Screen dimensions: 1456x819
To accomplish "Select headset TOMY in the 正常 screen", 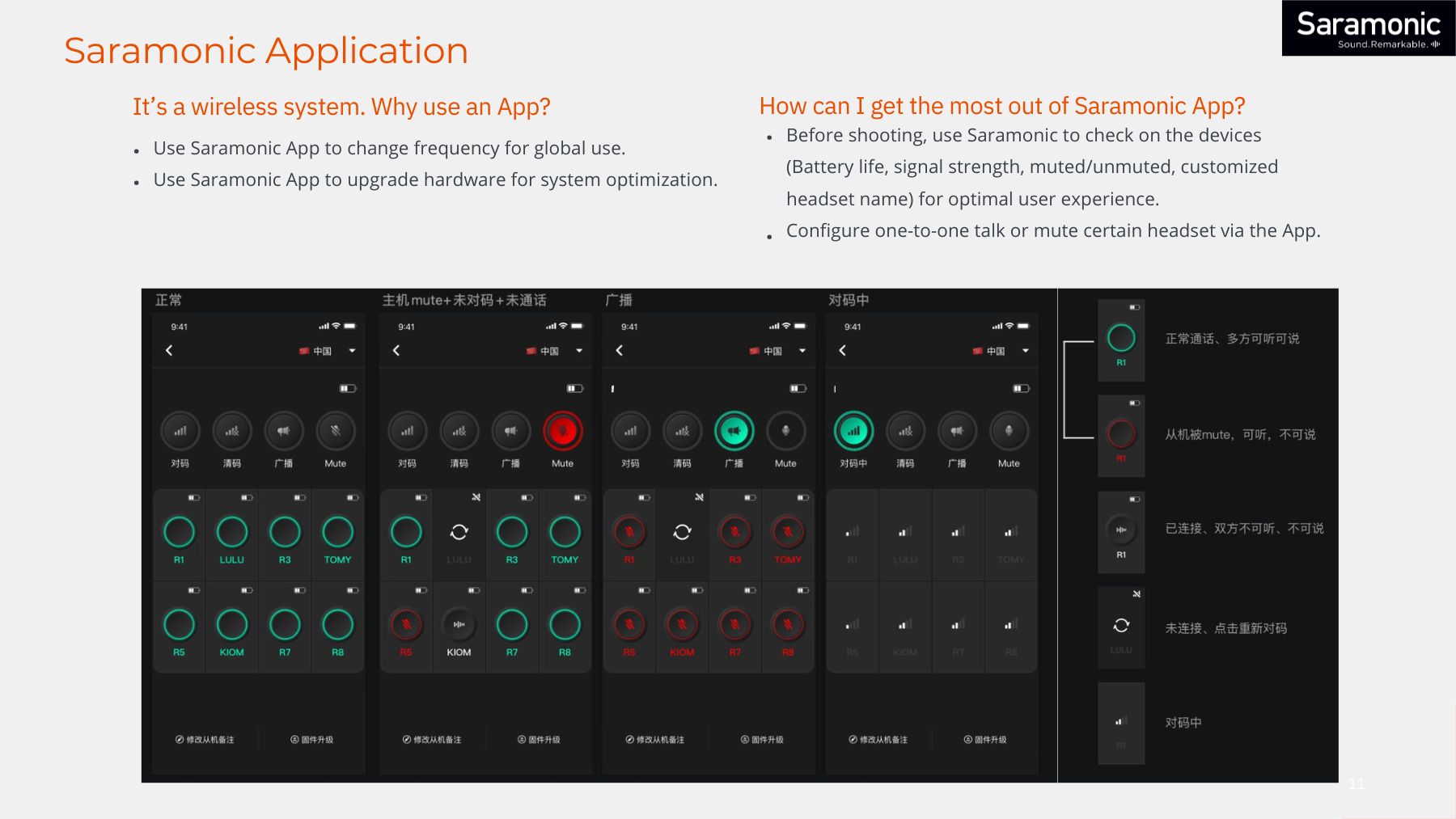I will pos(337,532).
